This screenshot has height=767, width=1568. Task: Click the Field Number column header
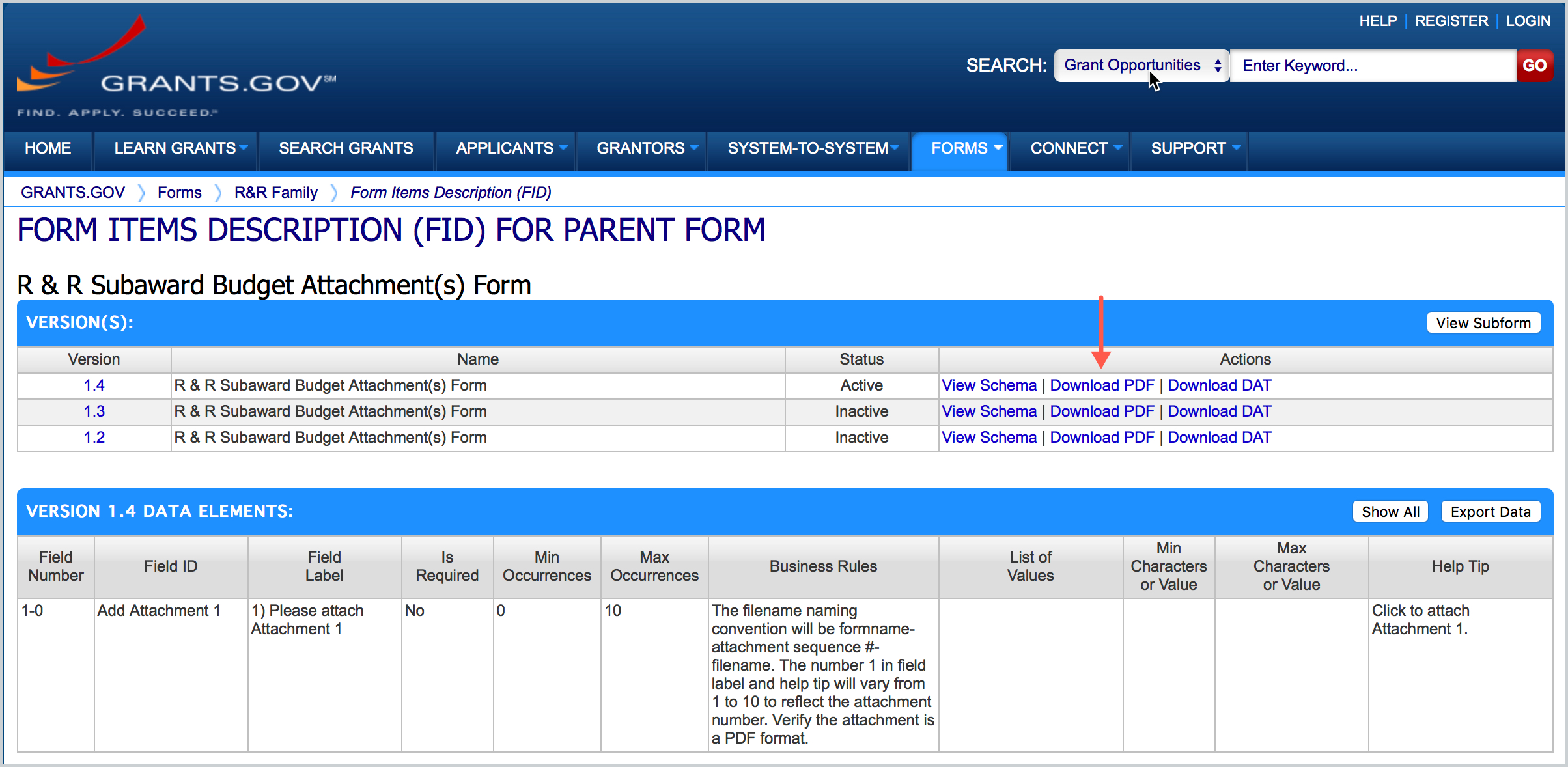[56, 566]
